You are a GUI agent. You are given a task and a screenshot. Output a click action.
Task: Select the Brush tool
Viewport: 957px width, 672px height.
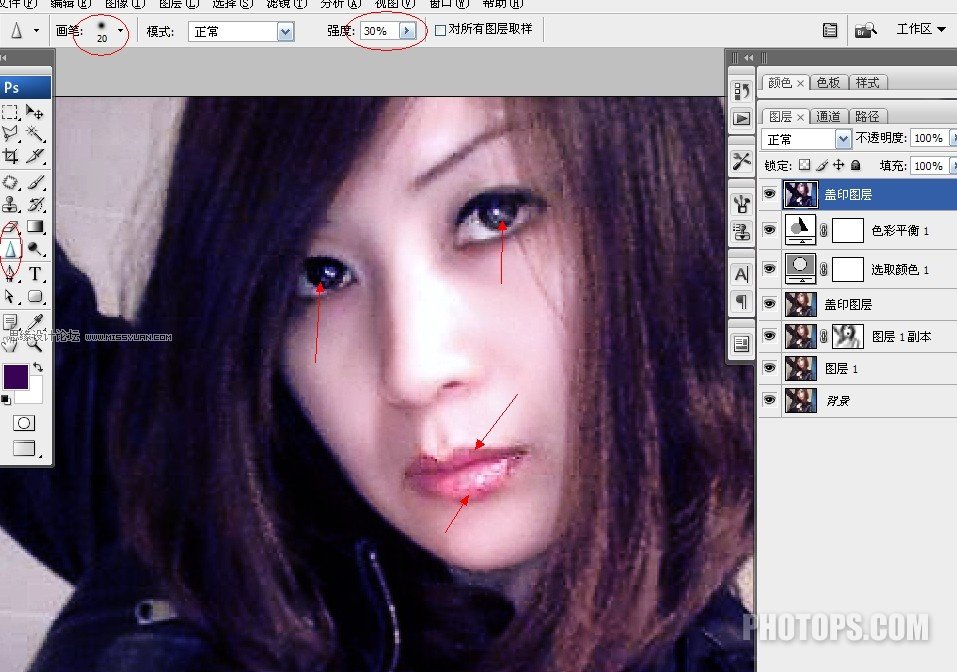[x=35, y=182]
